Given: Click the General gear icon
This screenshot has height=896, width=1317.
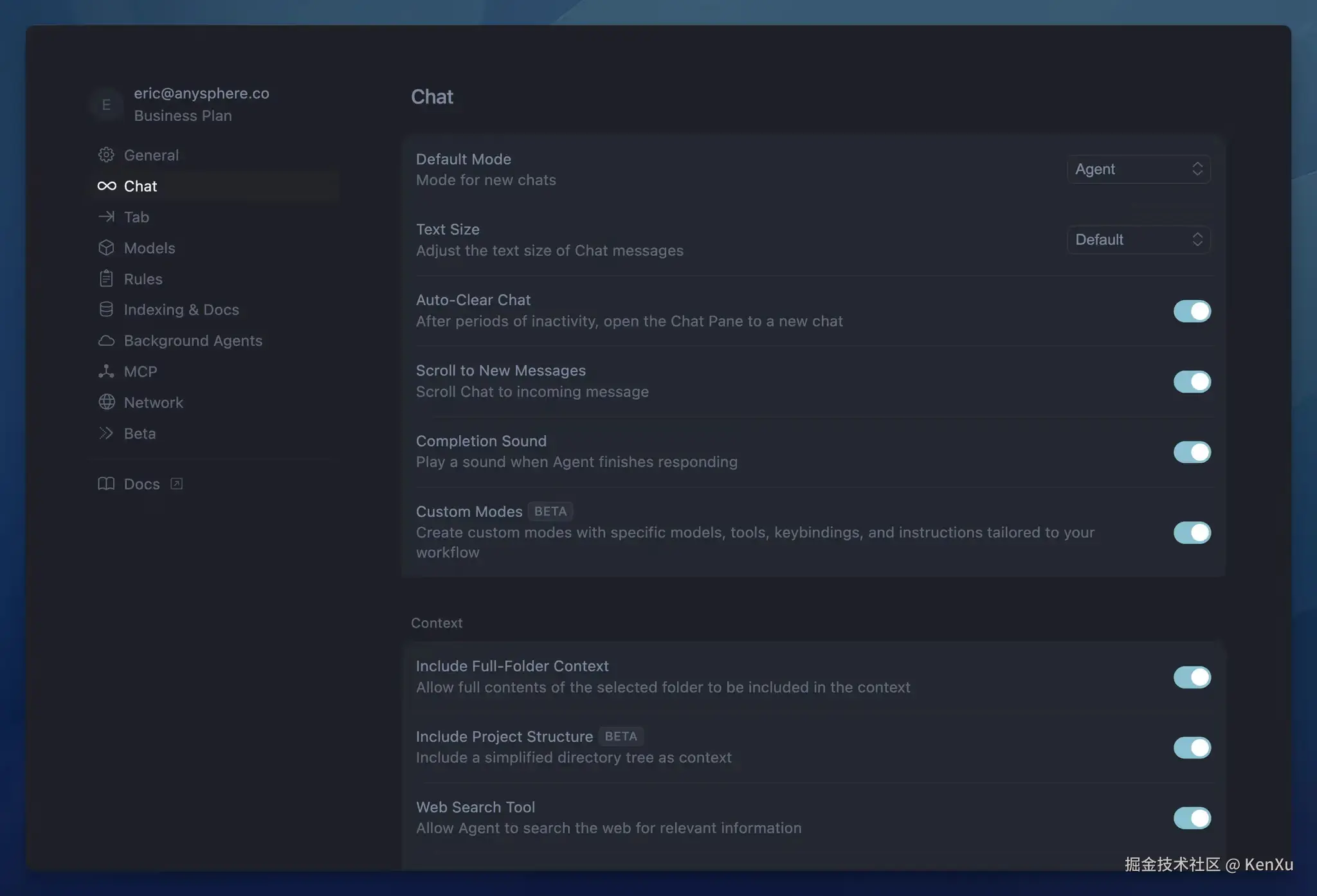Looking at the screenshot, I should coord(106,155).
